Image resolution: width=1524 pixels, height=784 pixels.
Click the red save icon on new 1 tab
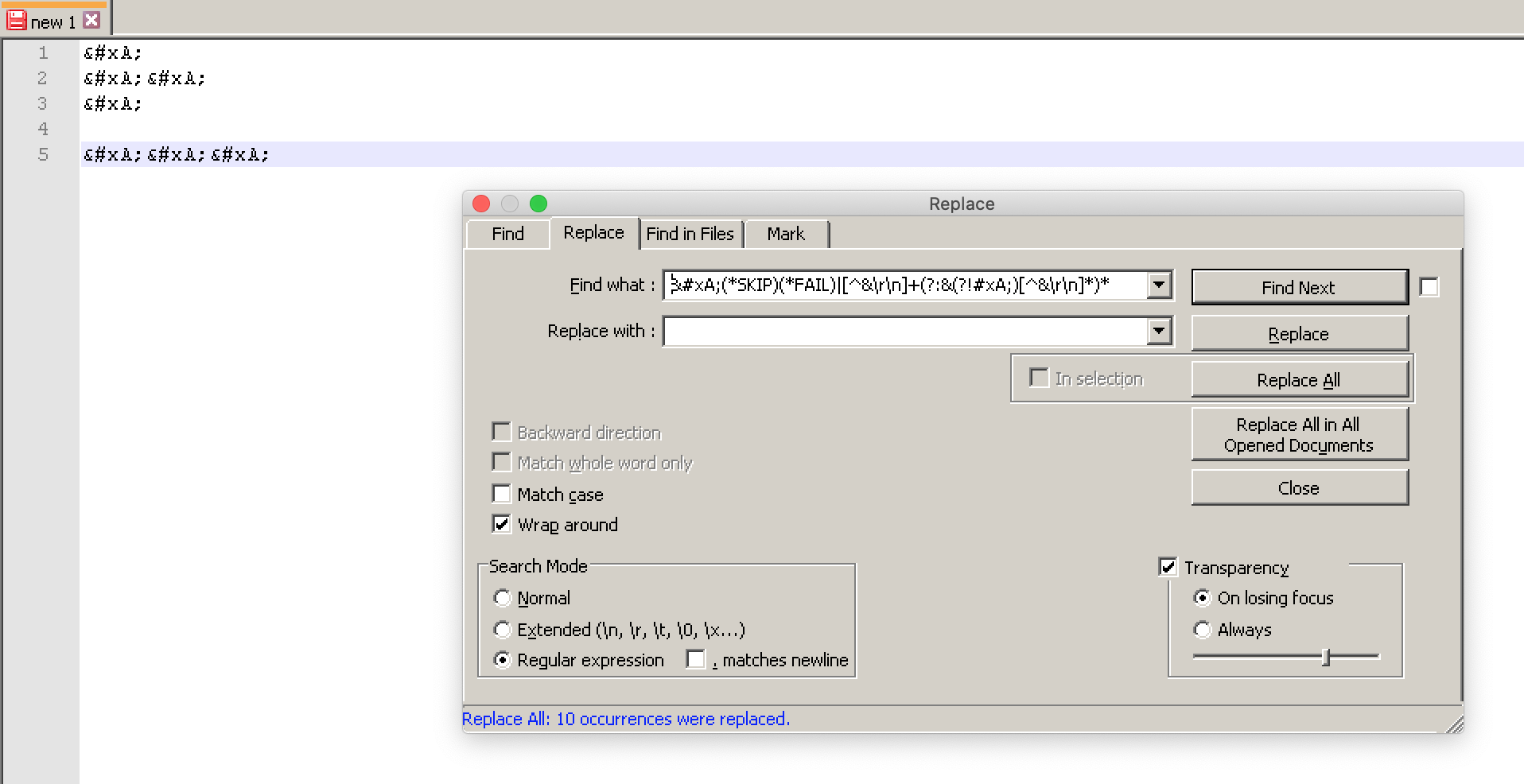tap(16, 21)
